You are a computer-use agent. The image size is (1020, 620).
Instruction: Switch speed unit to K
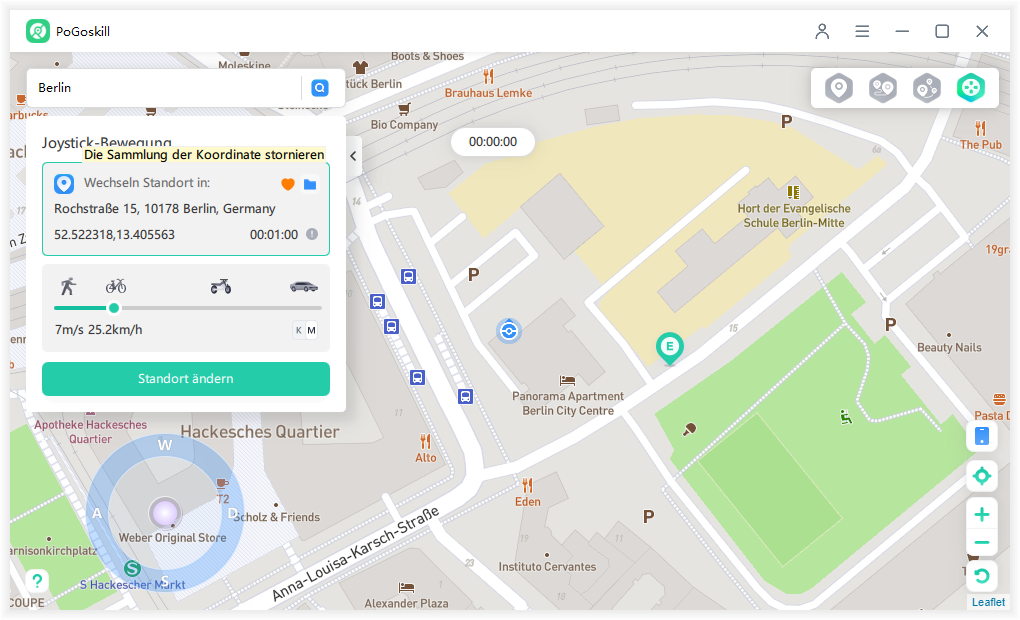[x=299, y=330]
